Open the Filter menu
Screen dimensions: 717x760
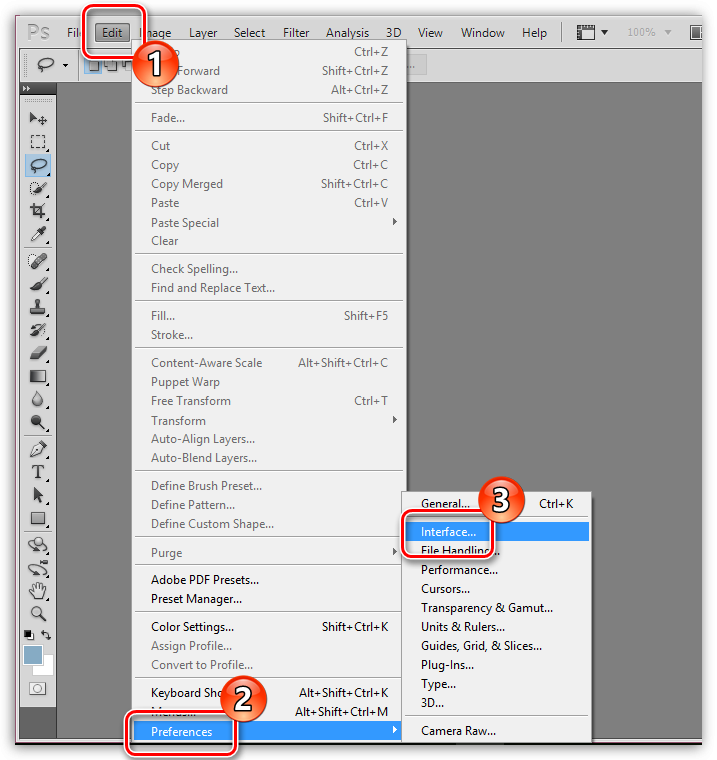pos(296,32)
